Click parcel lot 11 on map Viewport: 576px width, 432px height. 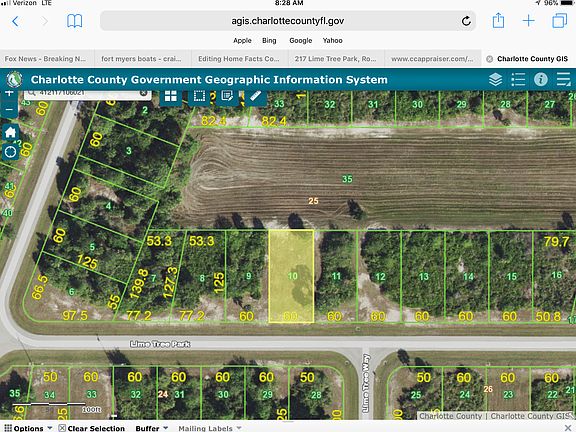[335, 276]
